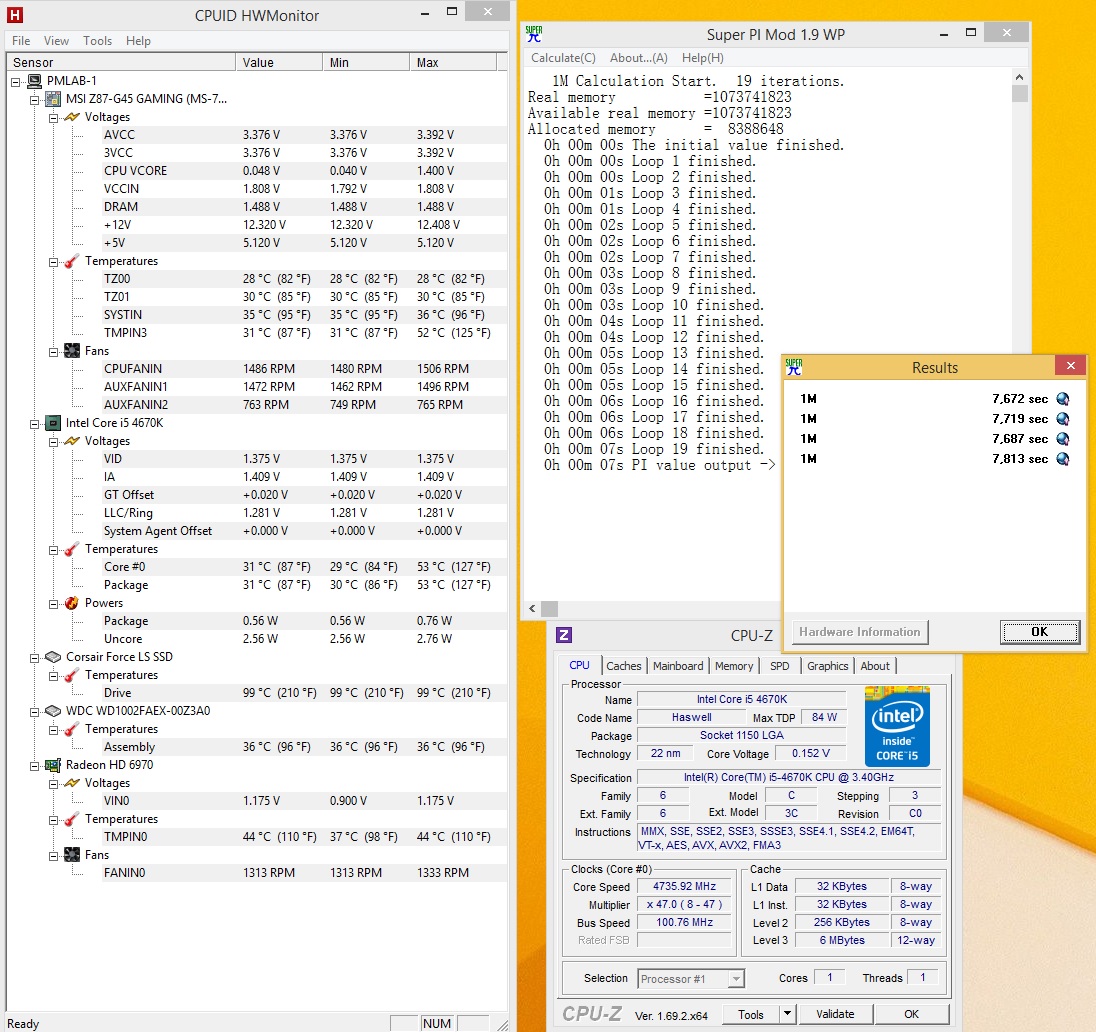Click the Intel Core i5 4670K chip icon
Image resolution: width=1096 pixels, height=1032 pixels.
pyautogui.click(x=53, y=422)
